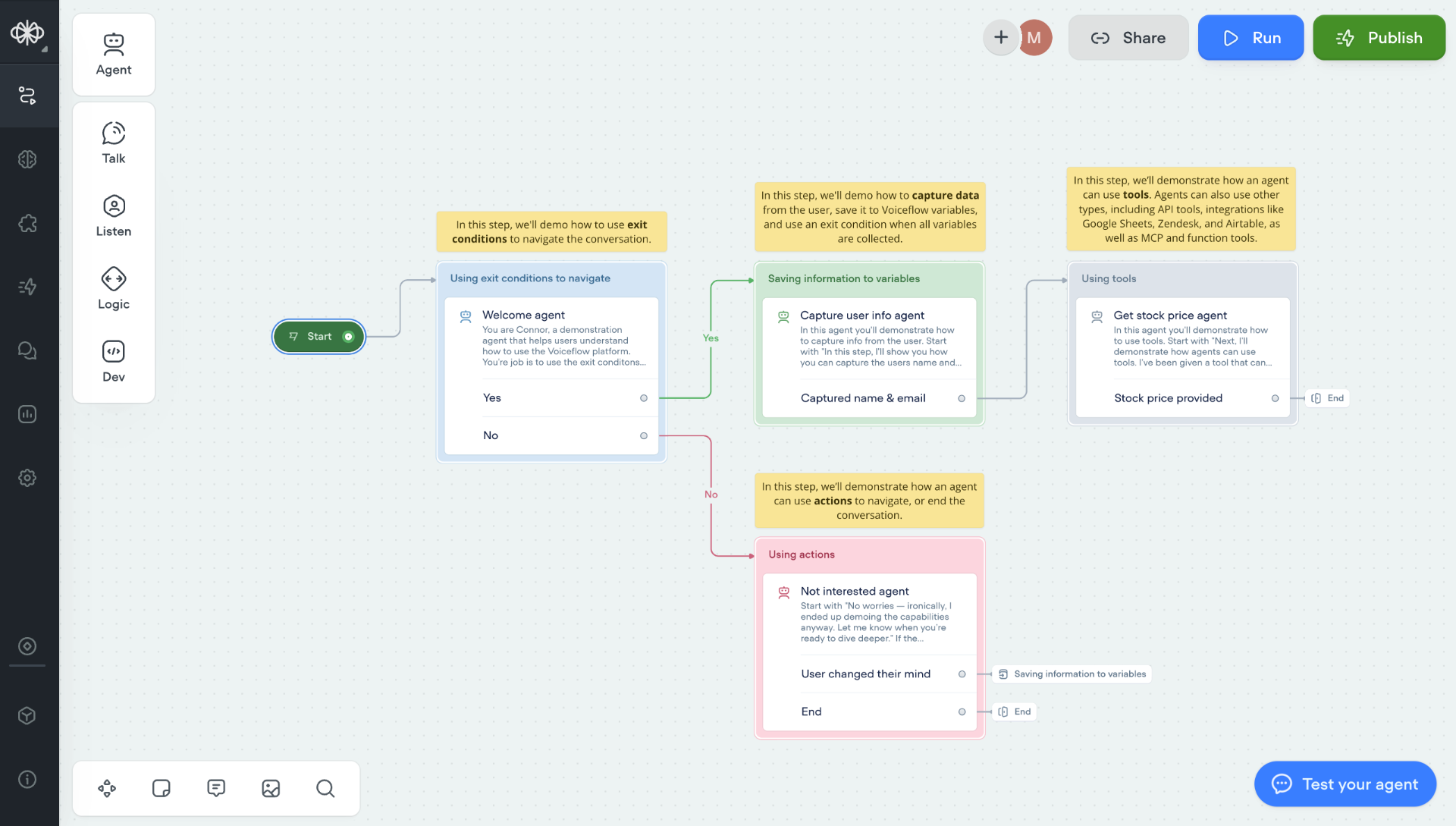Open the Talk steps menu
This screenshot has height=826, width=1456.
(x=114, y=143)
